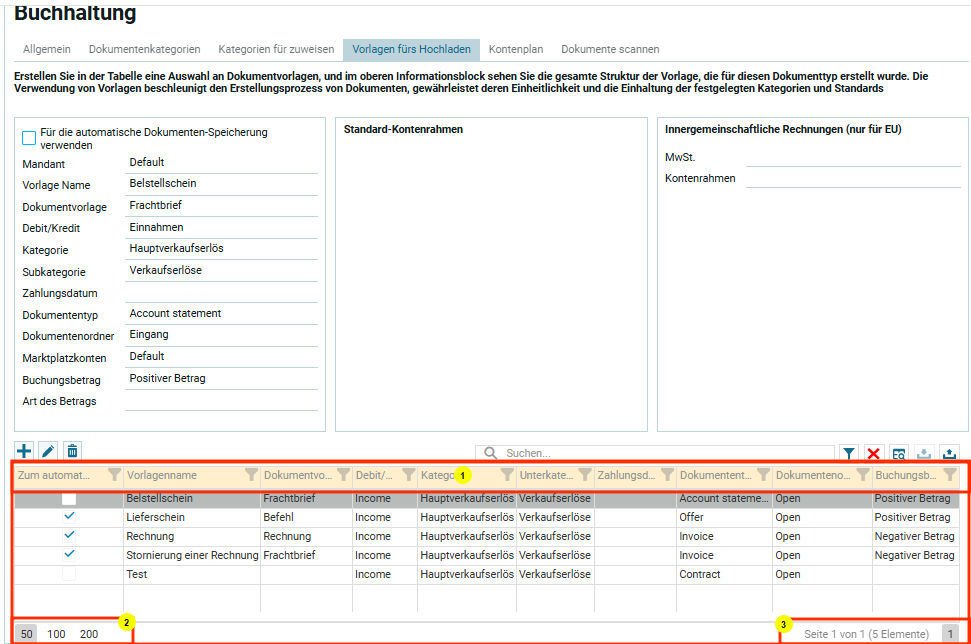Screen dimensions: 971x644
Task: Set page size to 100 rows
Action: 56,634
